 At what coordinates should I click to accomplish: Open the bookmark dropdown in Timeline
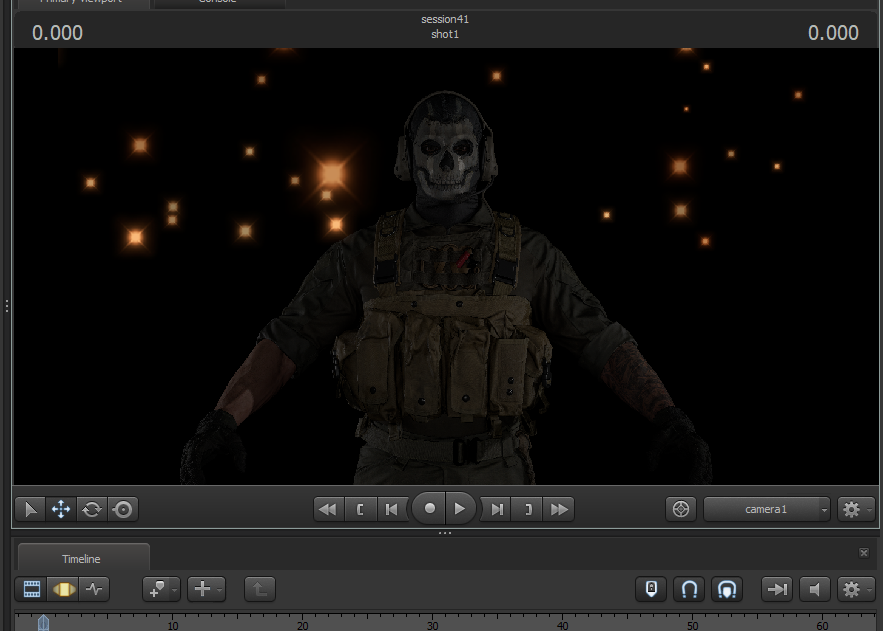click(x=161, y=589)
